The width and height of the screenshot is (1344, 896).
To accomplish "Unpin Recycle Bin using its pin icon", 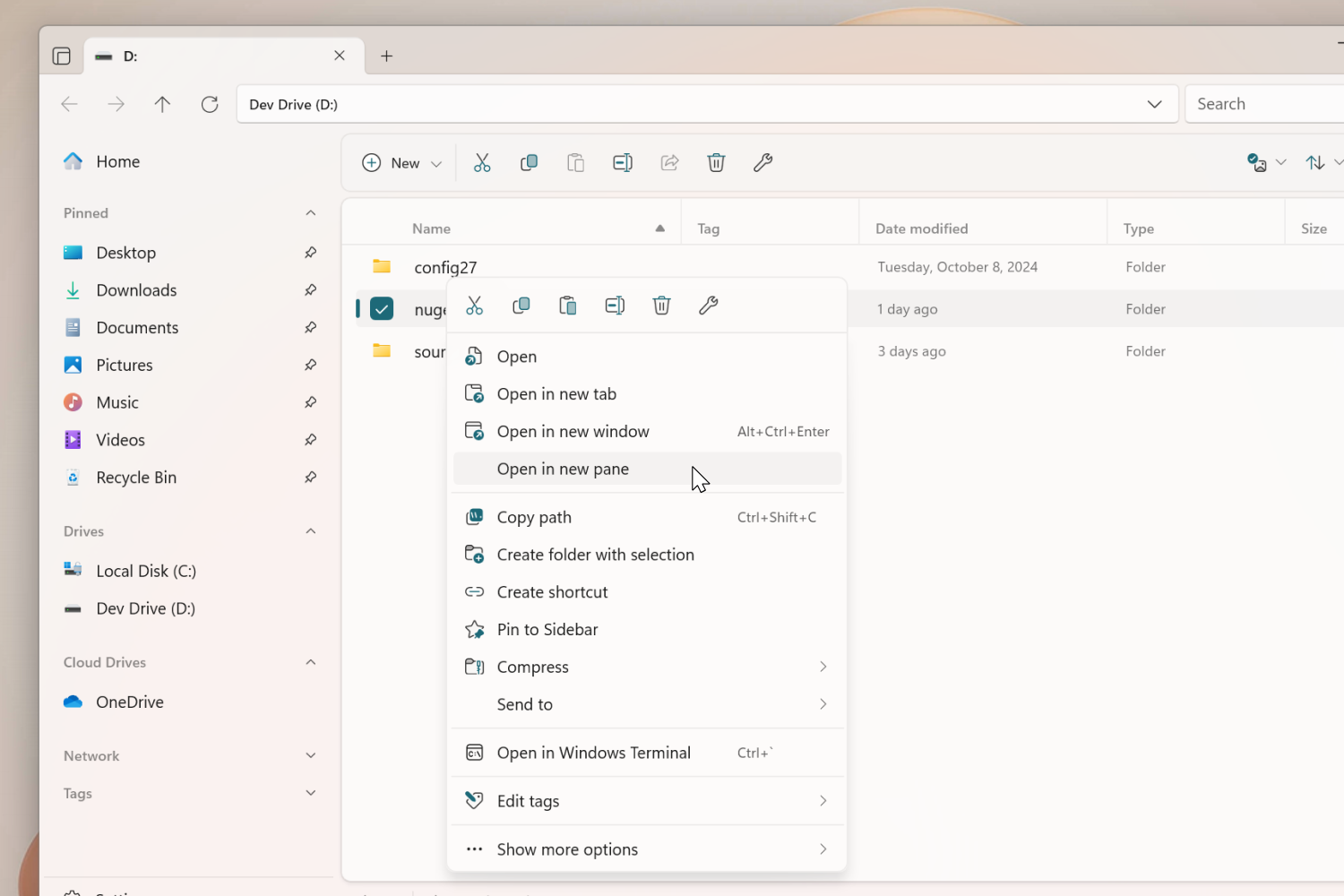I will click(310, 478).
